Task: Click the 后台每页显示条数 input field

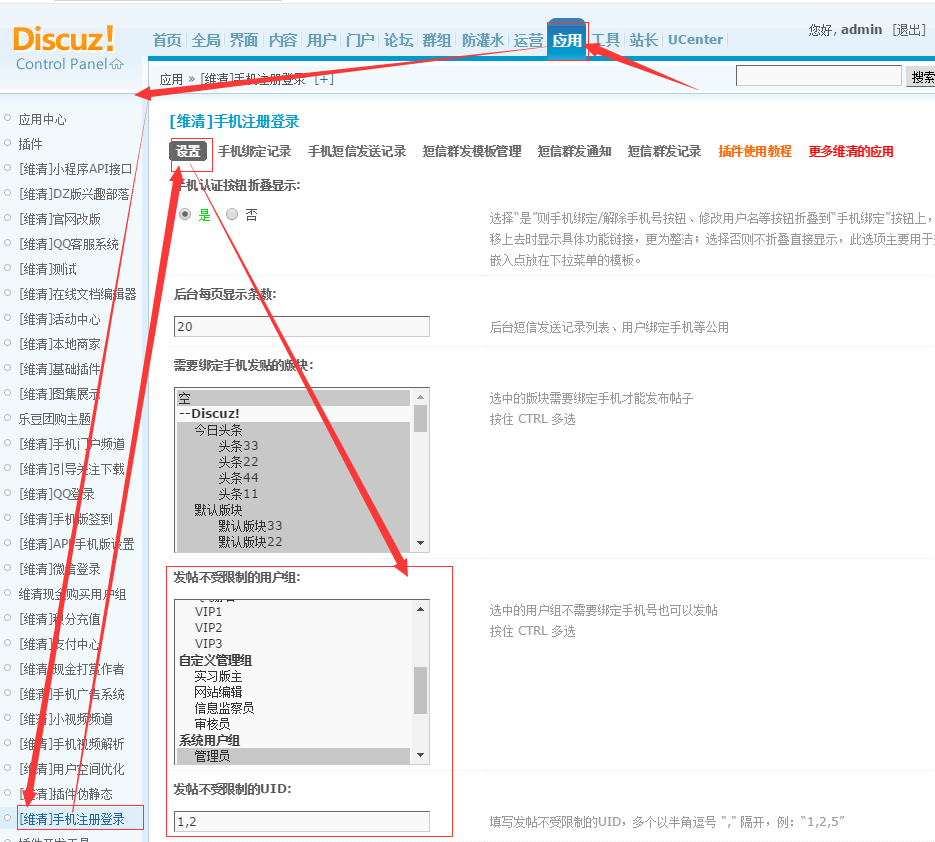Action: [x=302, y=327]
